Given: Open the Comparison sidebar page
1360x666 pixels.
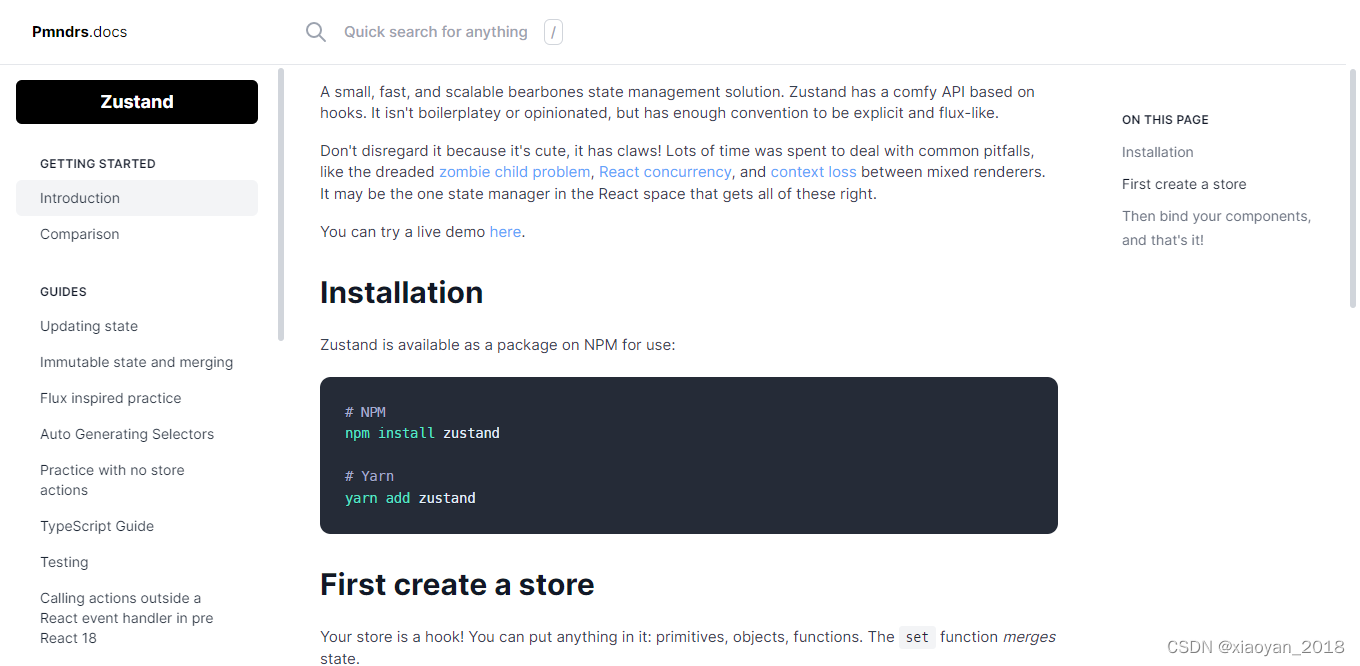Looking at the screenshot, I should click(x=80, y=234).
